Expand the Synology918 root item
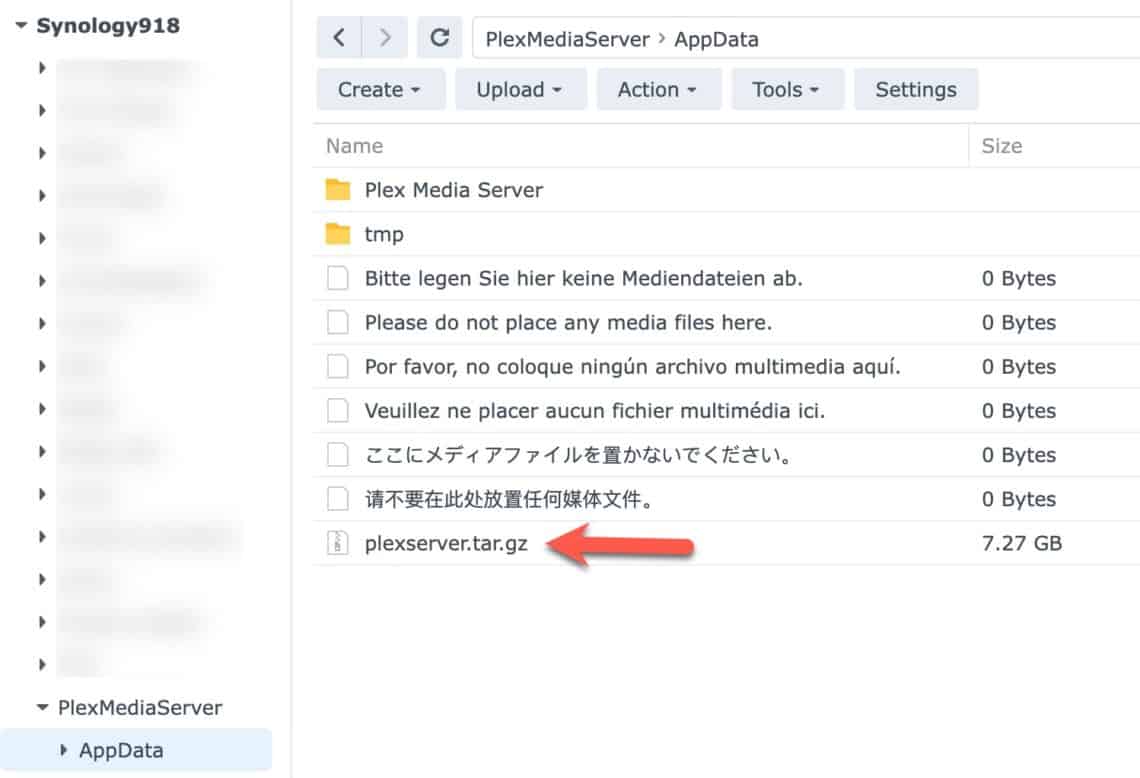This screenshot has height=778, width=1140. (20, 26)
